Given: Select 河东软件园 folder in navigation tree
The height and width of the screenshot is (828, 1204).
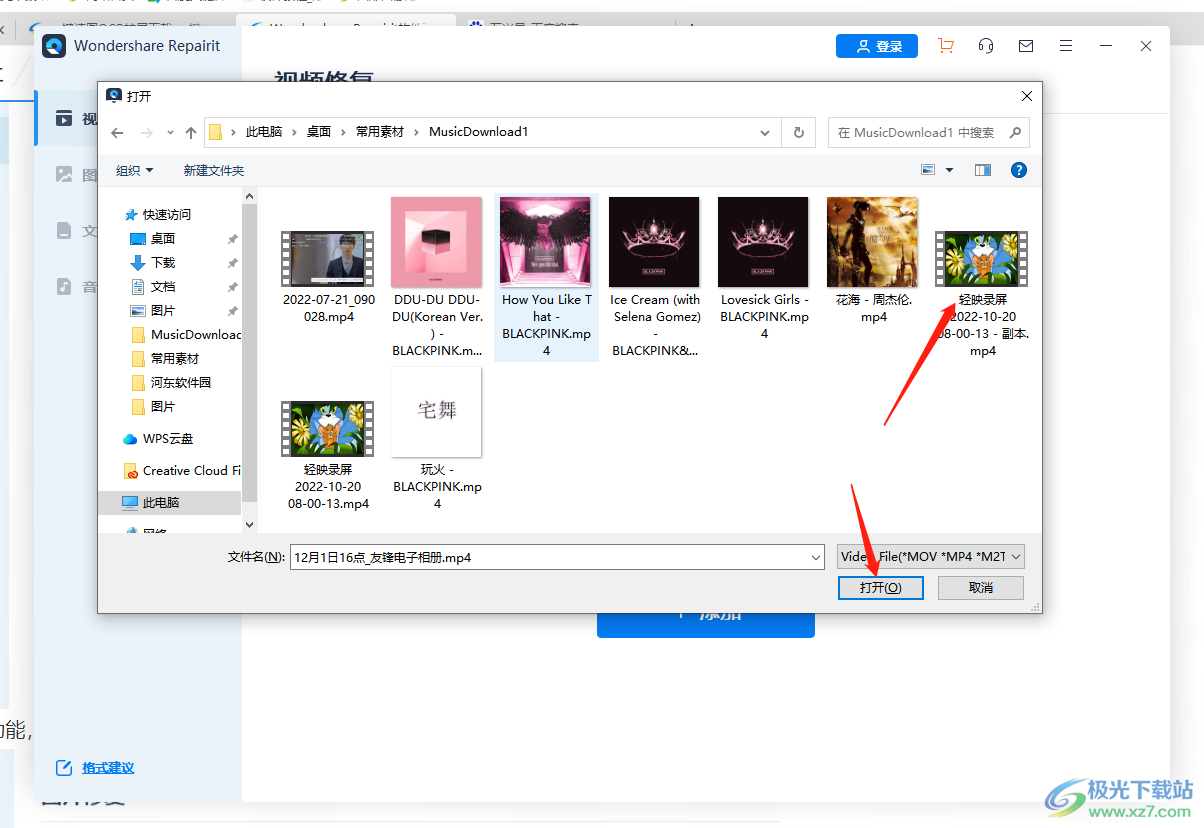Looking at the screenshot, I should click(x=171, y=383).
